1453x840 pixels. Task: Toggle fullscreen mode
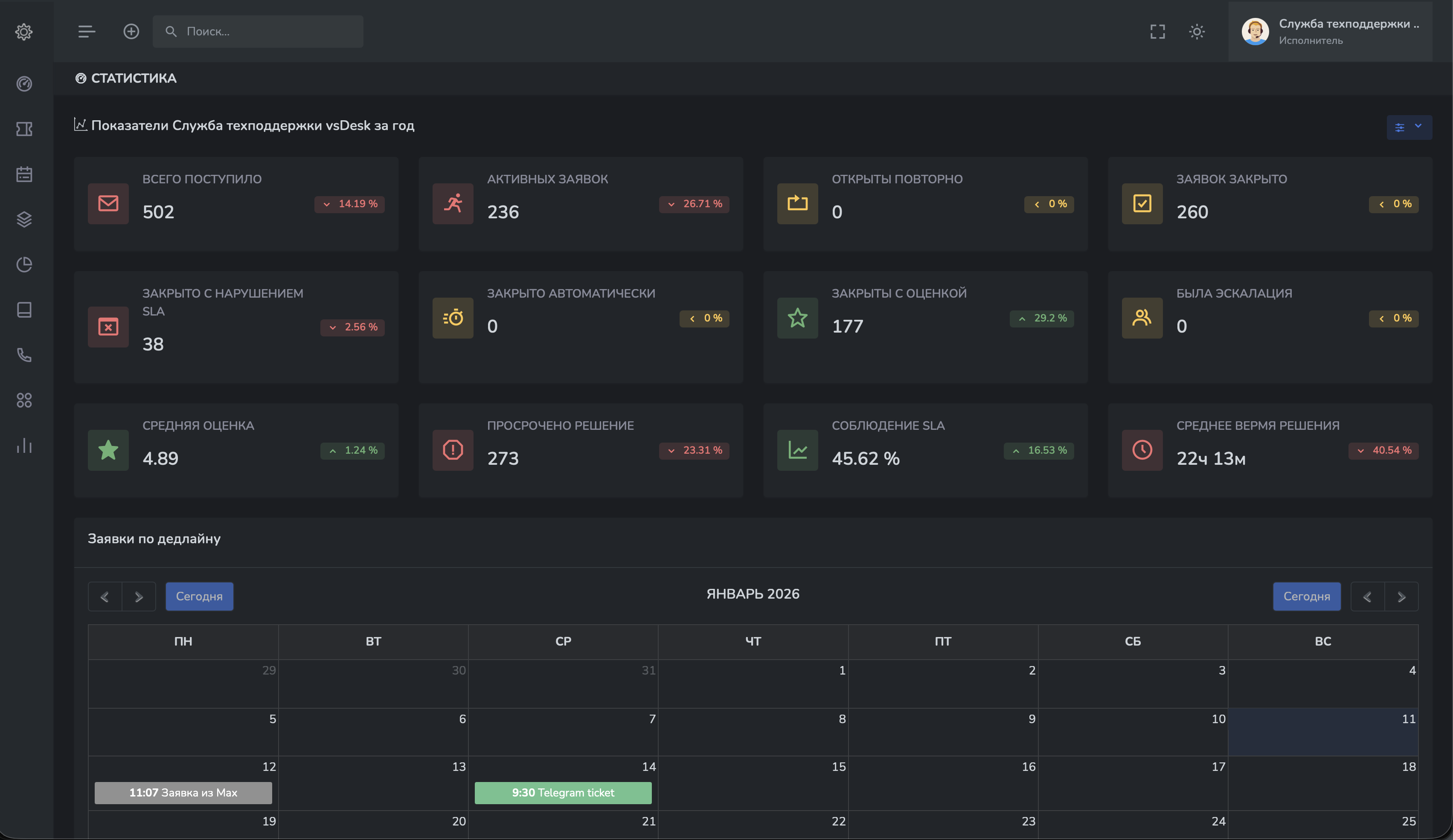click(x=1157, y=32)
